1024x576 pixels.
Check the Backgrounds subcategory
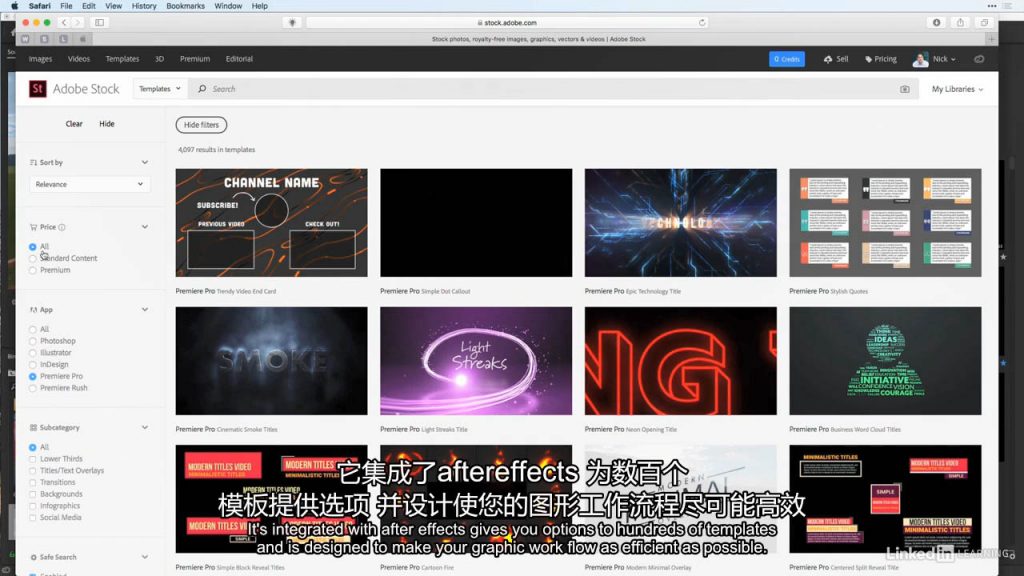[33, 494]
